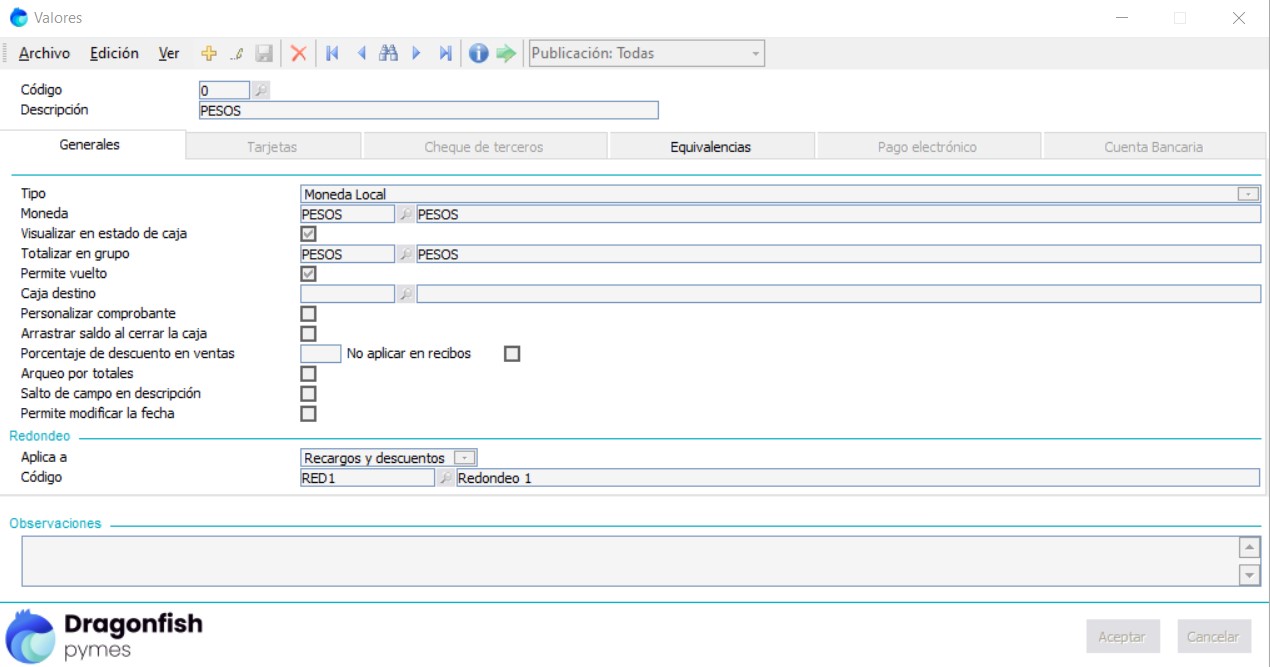This screenshot has height=667, width=1270.
Task: Go to next record arrow
Action: [x=417, y=54]
